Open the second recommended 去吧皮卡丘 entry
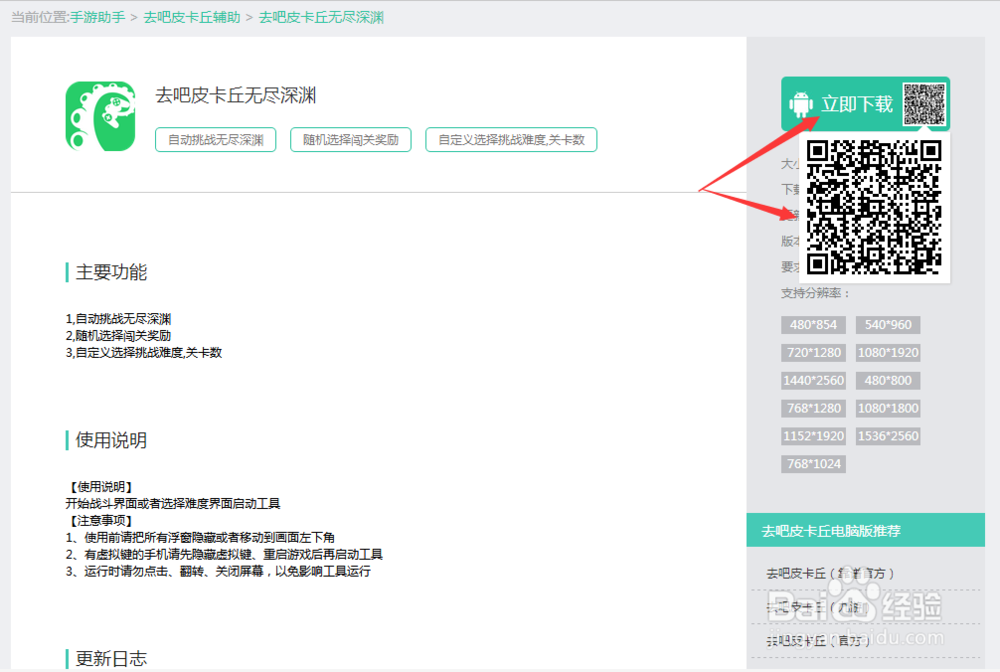The height and width of the screenshot is (672, 1000). tap(818, 608)
